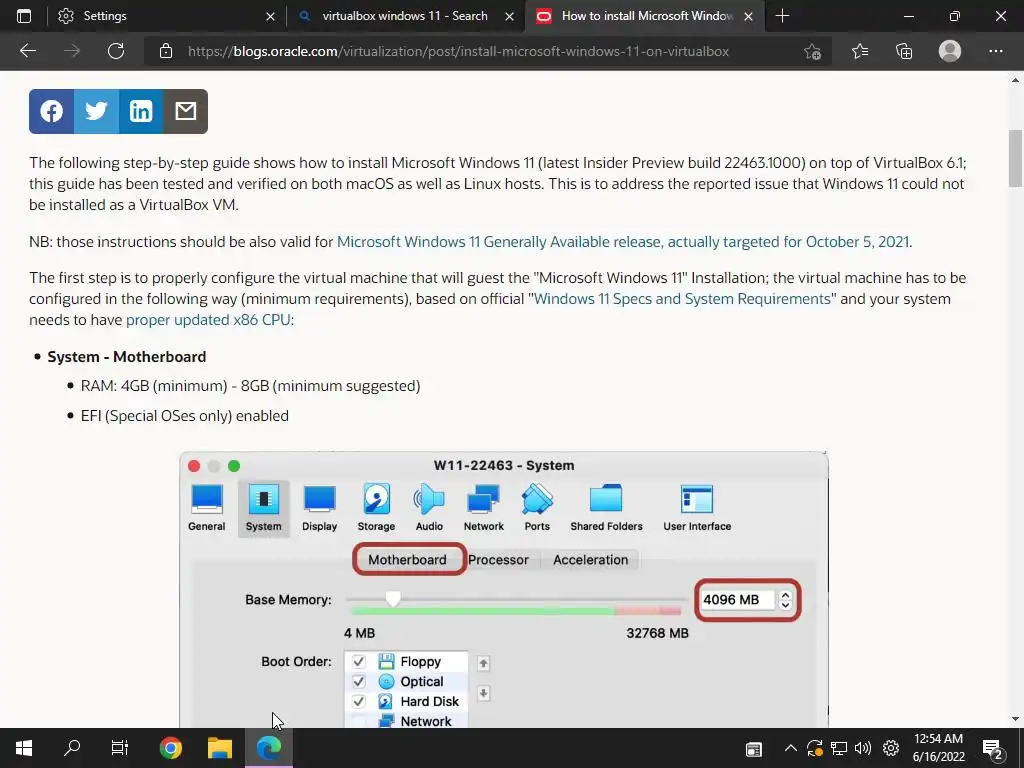Click the memory value stepper arrows

coord(785,600)
